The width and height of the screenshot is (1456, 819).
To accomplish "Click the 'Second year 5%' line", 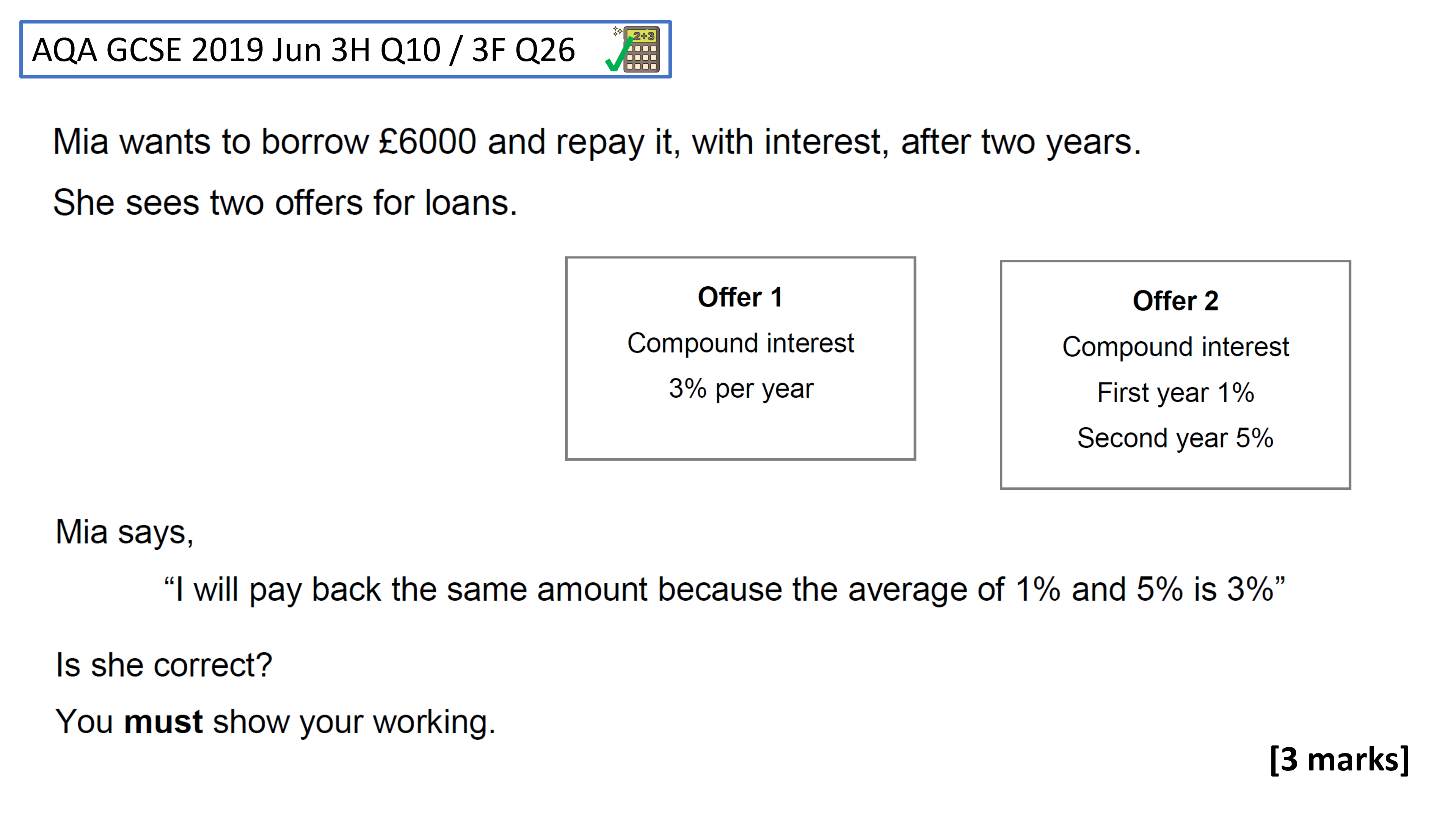I will pos(1176,438).
